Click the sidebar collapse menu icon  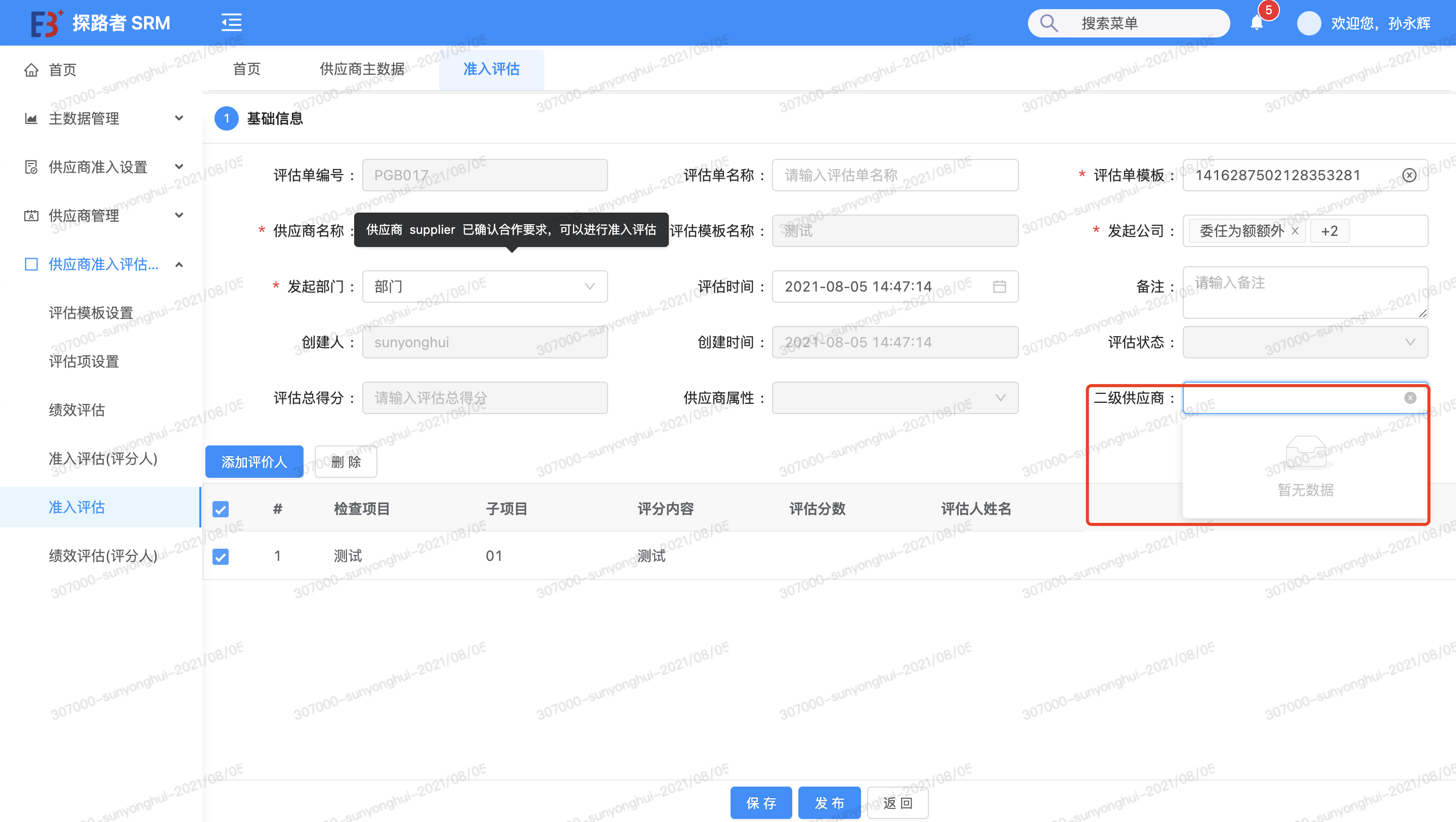231,23
